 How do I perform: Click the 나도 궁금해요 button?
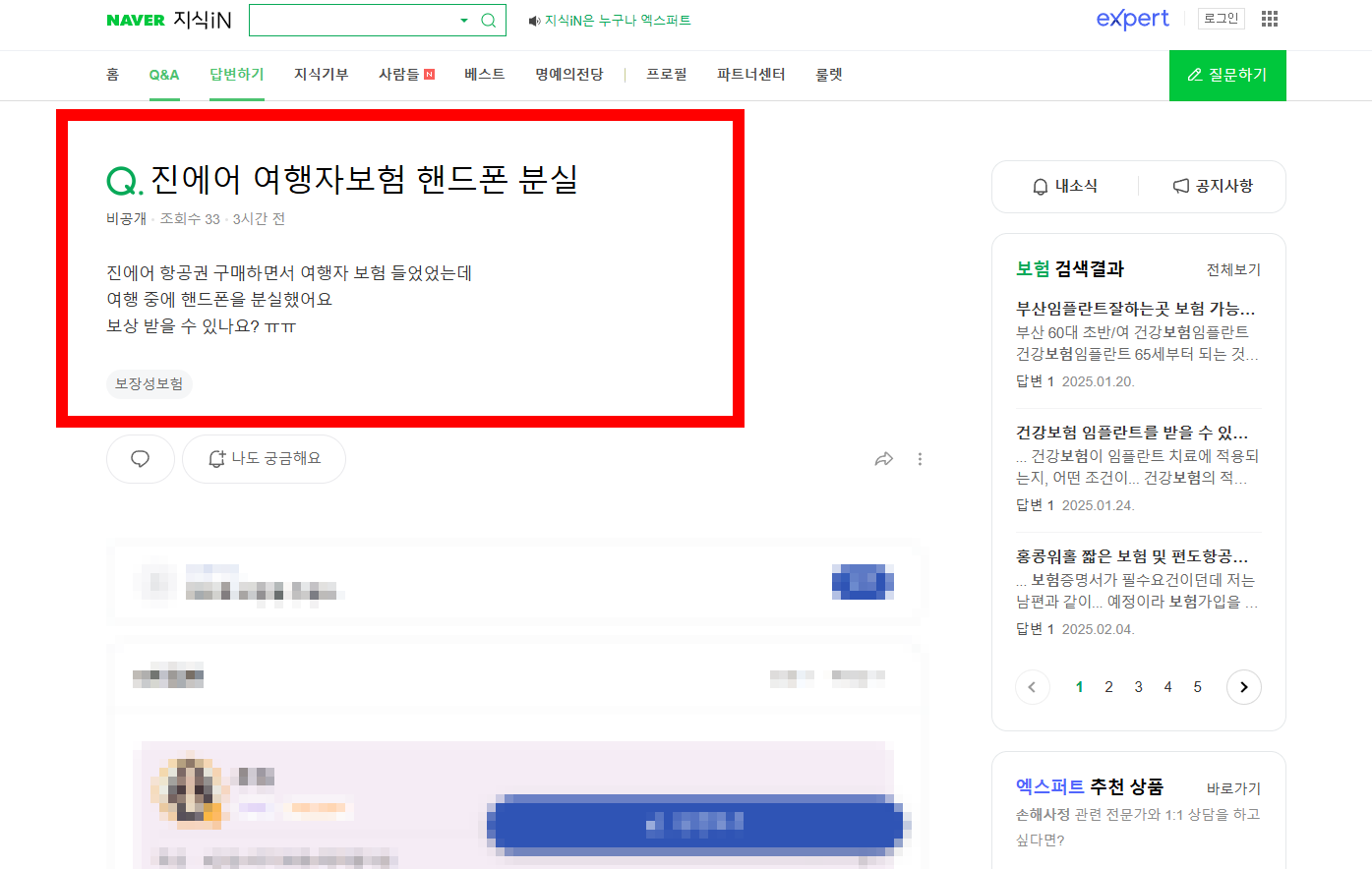point(264,459)
